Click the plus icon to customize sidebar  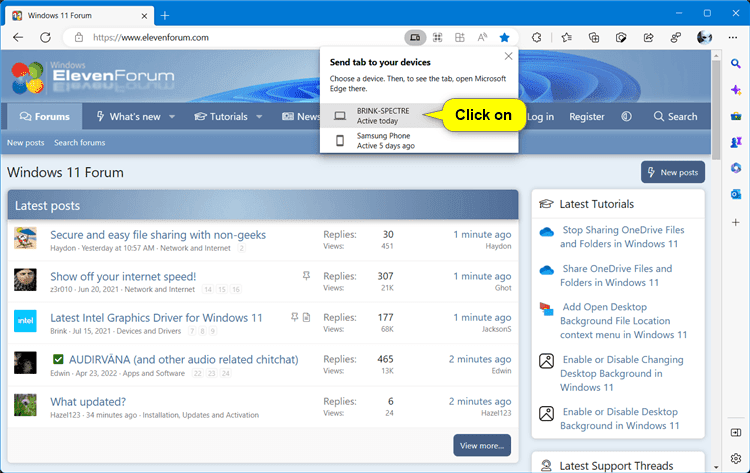(x=736, y=222)
